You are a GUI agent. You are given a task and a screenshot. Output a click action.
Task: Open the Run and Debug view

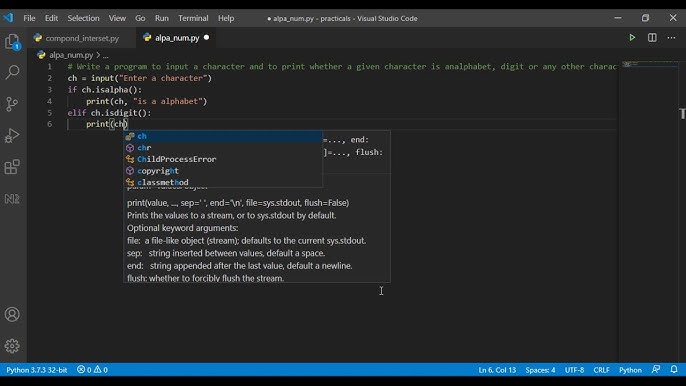pyautogui.click(x=12, y=136)
